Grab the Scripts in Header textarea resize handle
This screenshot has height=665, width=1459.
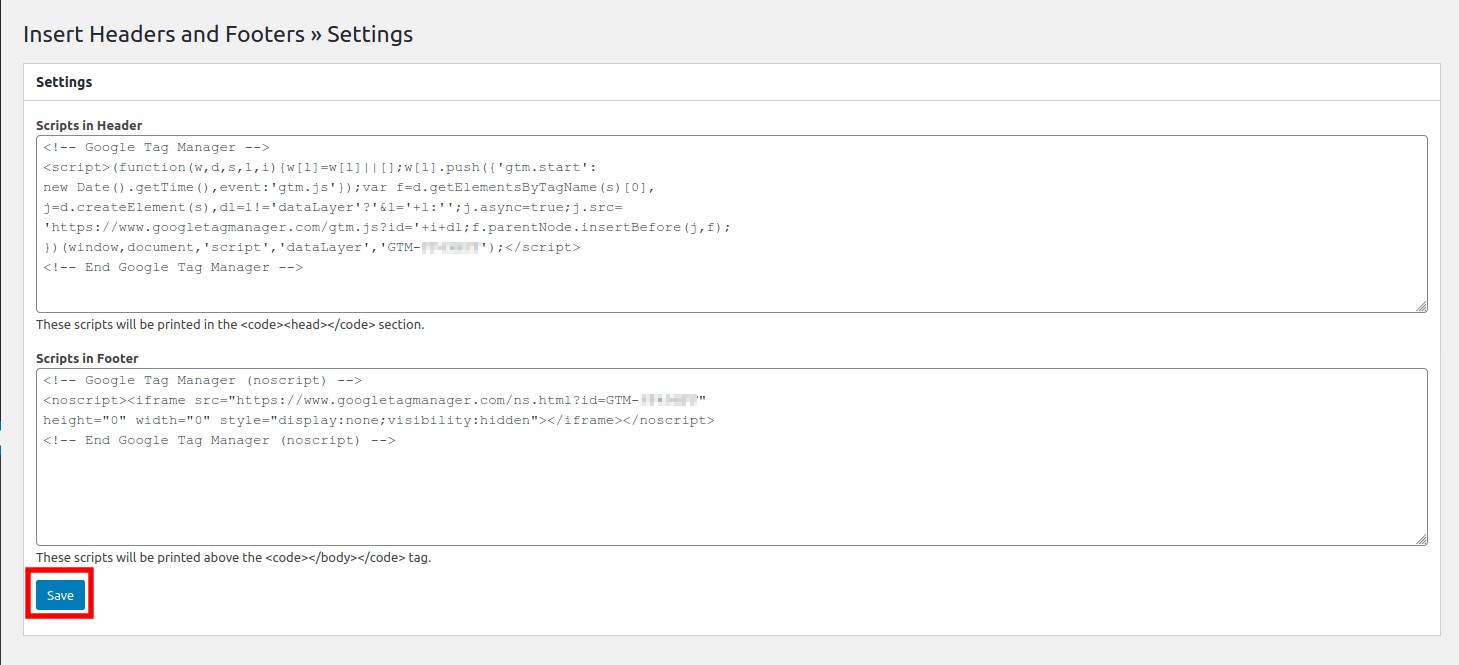pyautogui.click(x=1421, y=307)
